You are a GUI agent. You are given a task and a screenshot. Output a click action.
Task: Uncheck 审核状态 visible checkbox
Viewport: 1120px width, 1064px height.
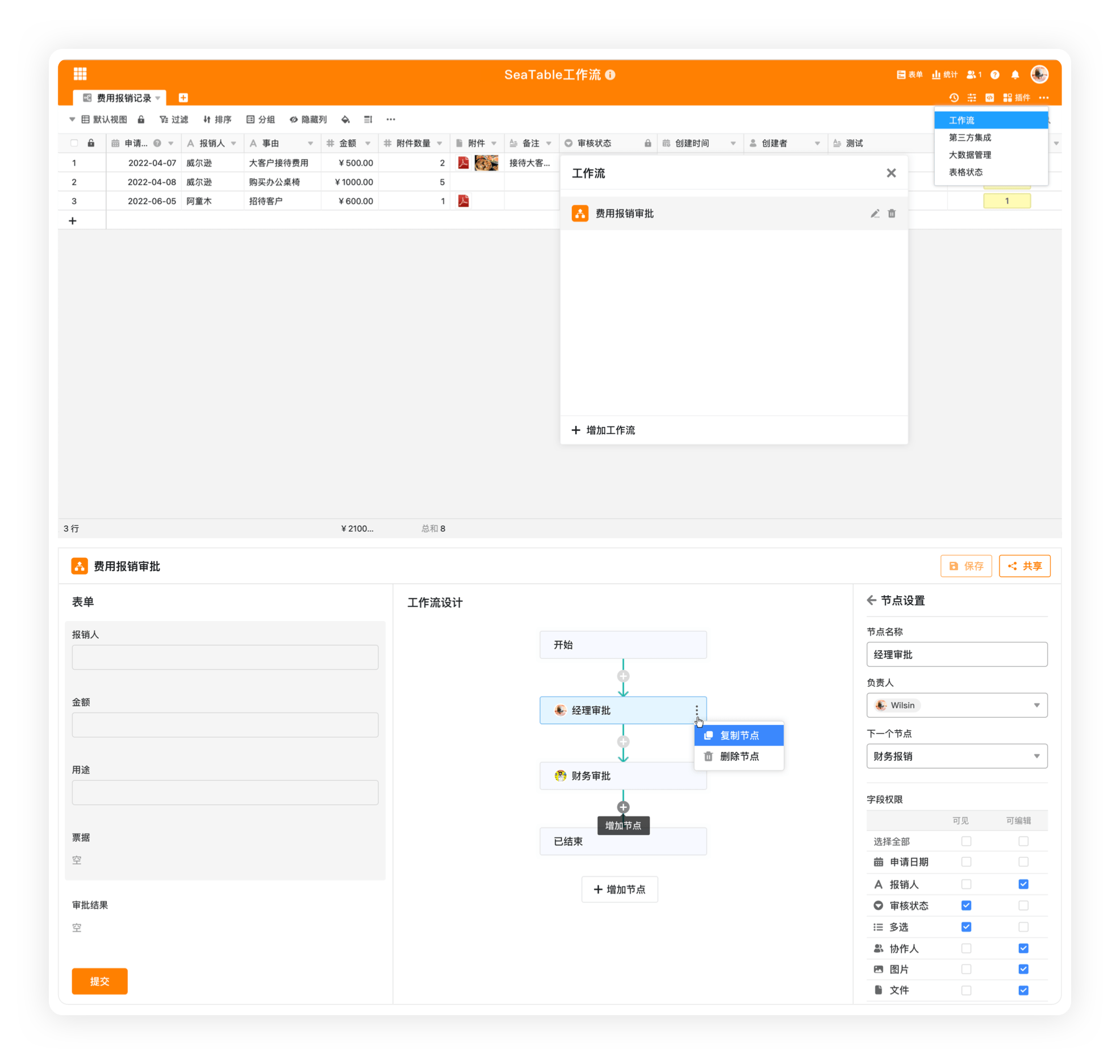966,905
